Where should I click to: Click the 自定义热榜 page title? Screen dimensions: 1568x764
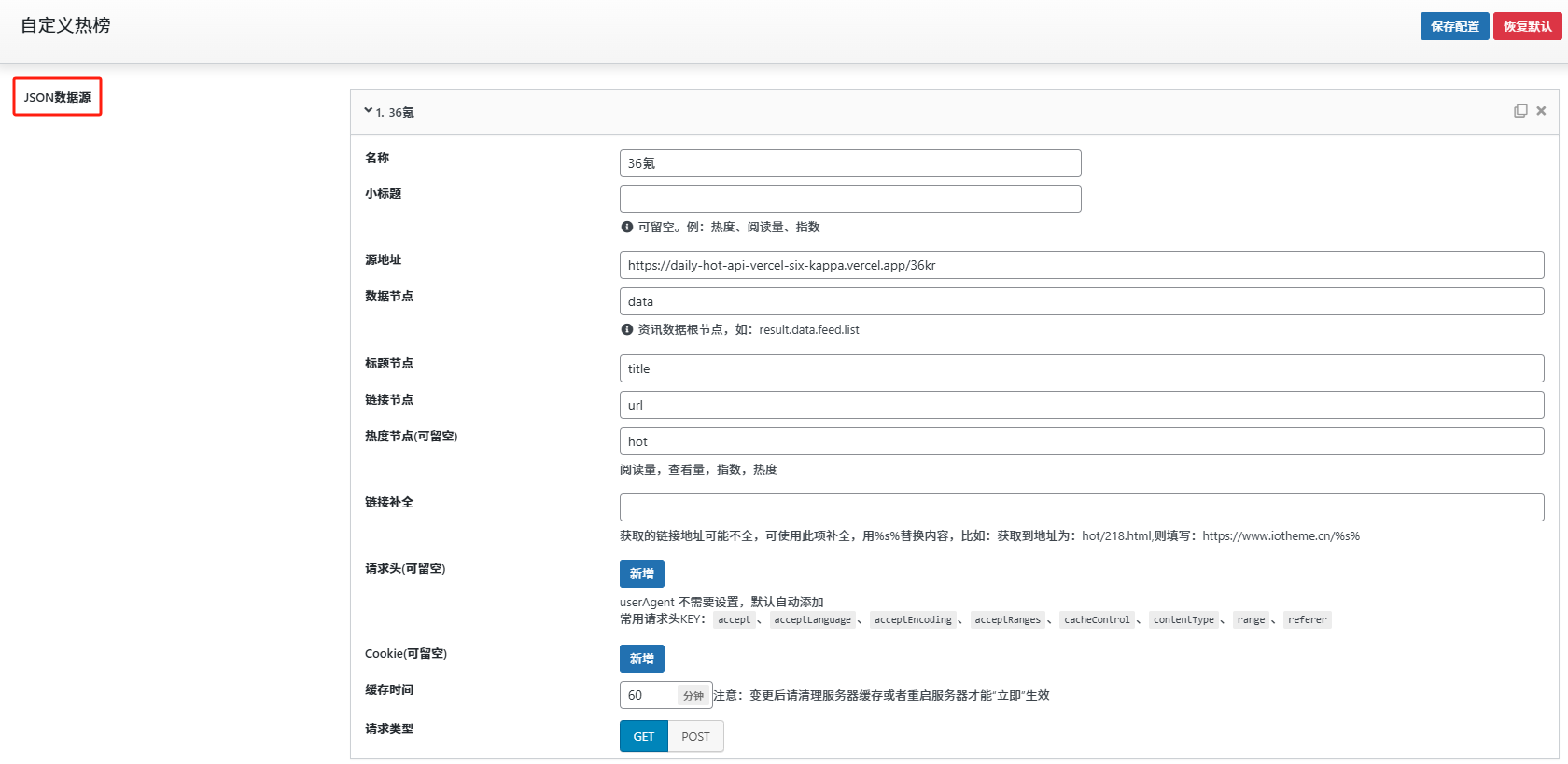[65, 25]
